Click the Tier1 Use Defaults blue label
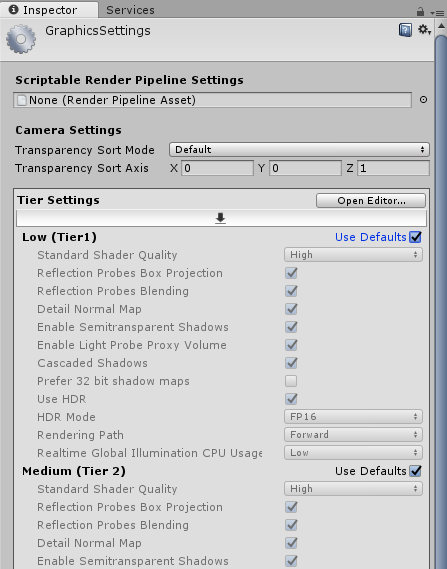Viewport: 447px width, 569px height. point(370,237)
